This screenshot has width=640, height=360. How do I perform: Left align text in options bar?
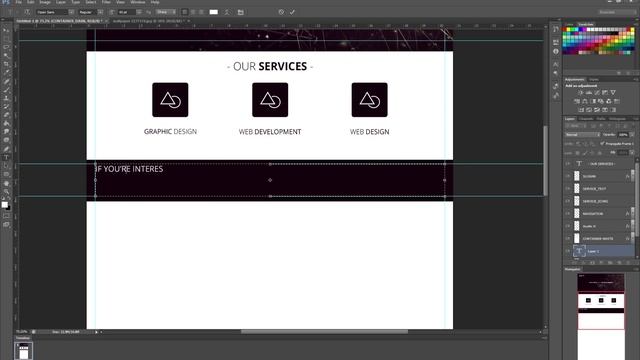[x=184, y=12]
